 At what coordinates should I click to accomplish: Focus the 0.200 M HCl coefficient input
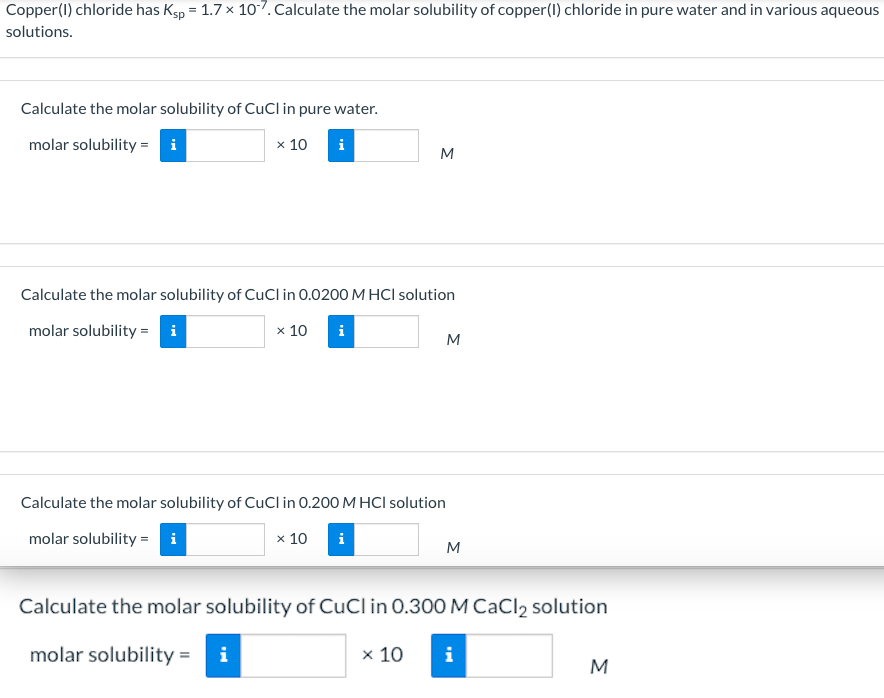point(226,540)
